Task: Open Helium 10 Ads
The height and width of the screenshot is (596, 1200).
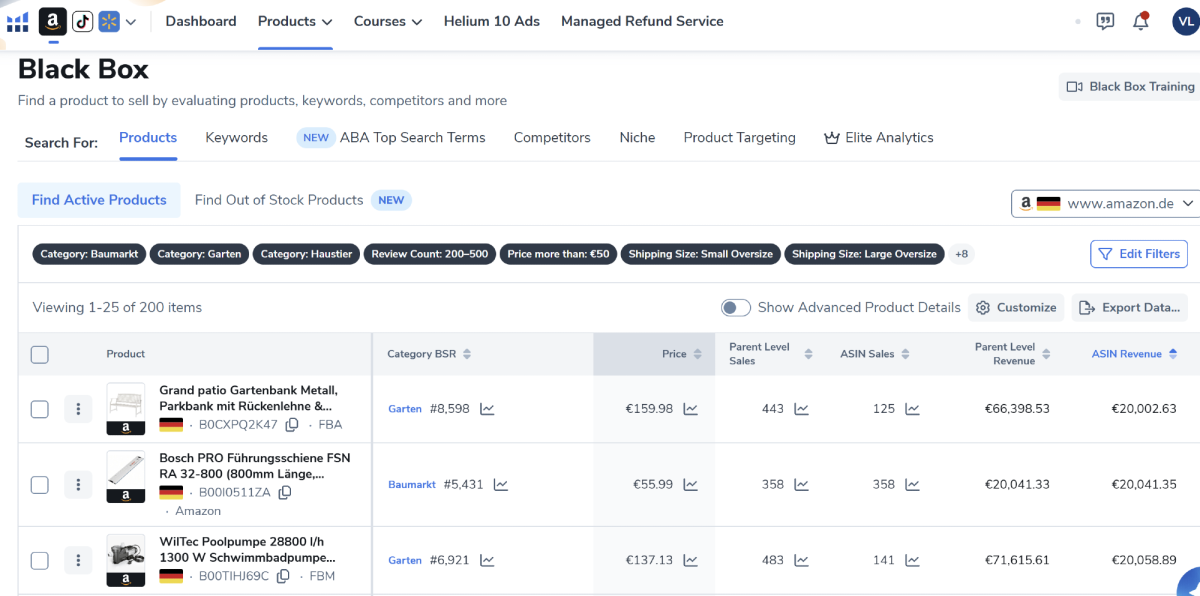Action: click(x=492, y=21)
